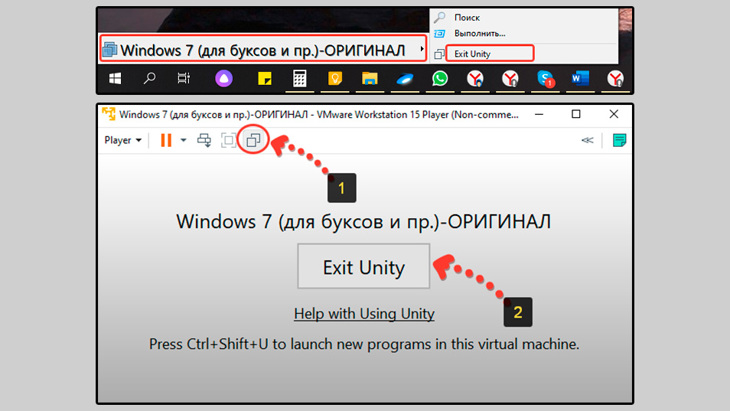Screen dimensions: 730x411
Task: Click the large Windows 7 ОРИГИНАЛ heading text
Action: tap(364, 222)
